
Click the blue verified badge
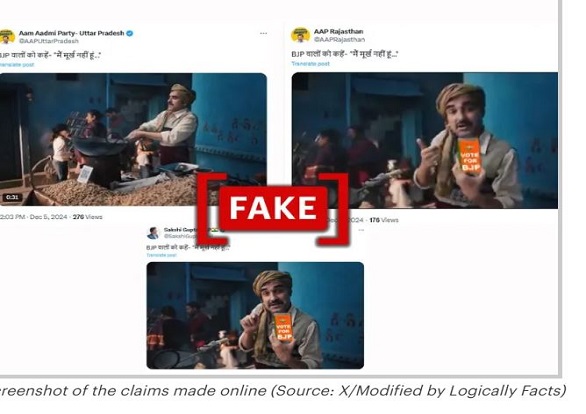point(130,33)
